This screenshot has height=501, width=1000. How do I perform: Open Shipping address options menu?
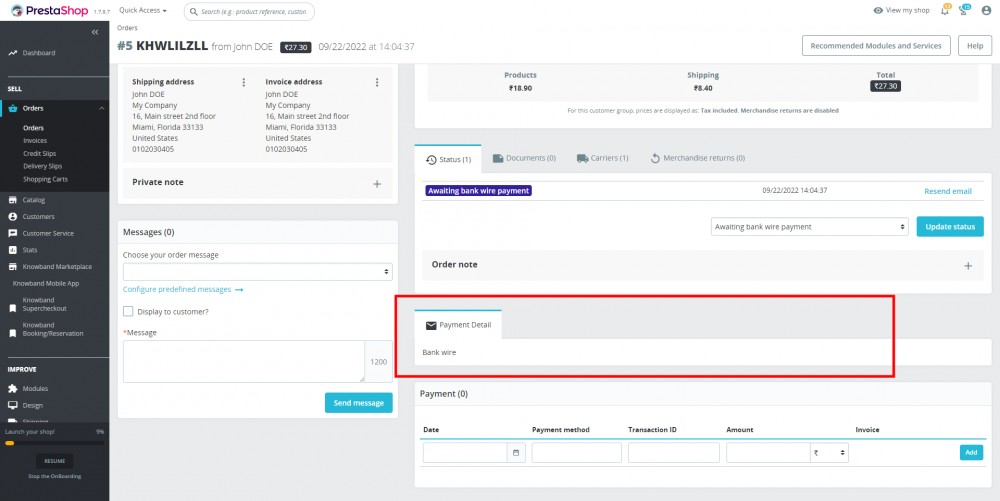pyautogui.click(x=244, y=82)
